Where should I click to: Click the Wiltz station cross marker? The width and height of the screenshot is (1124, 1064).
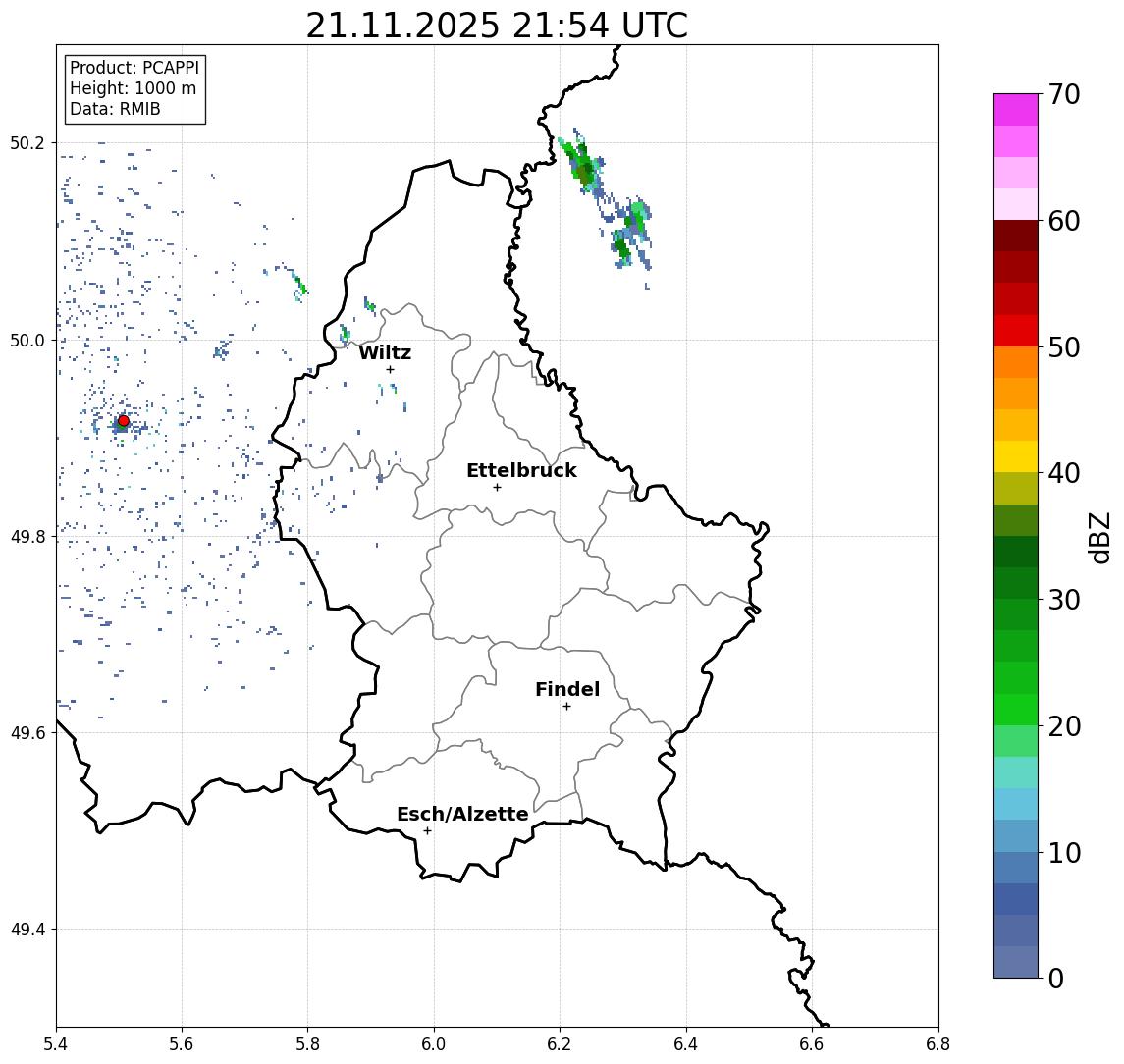point(390,369)
